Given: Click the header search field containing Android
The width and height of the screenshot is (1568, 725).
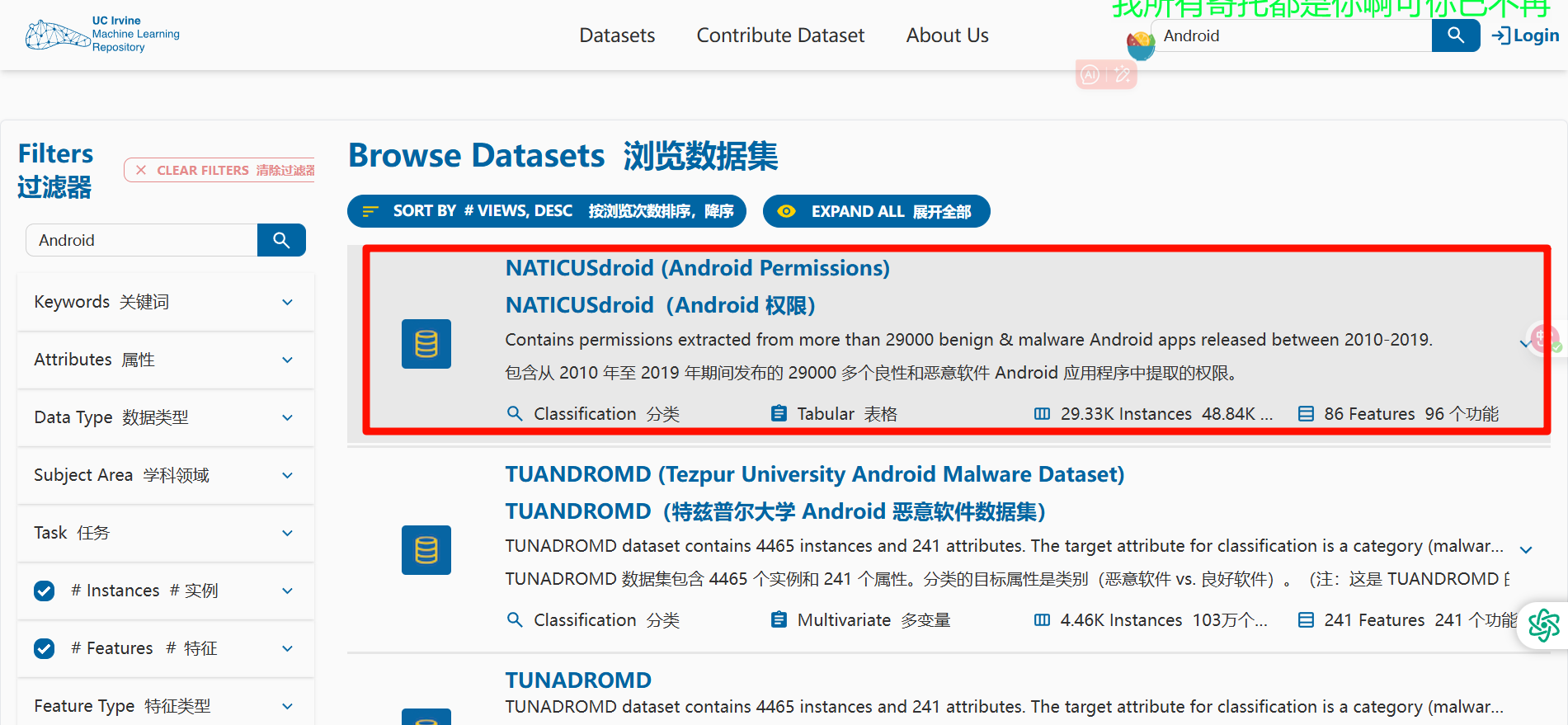Looking at the screenshot, I should [1293, 35].
